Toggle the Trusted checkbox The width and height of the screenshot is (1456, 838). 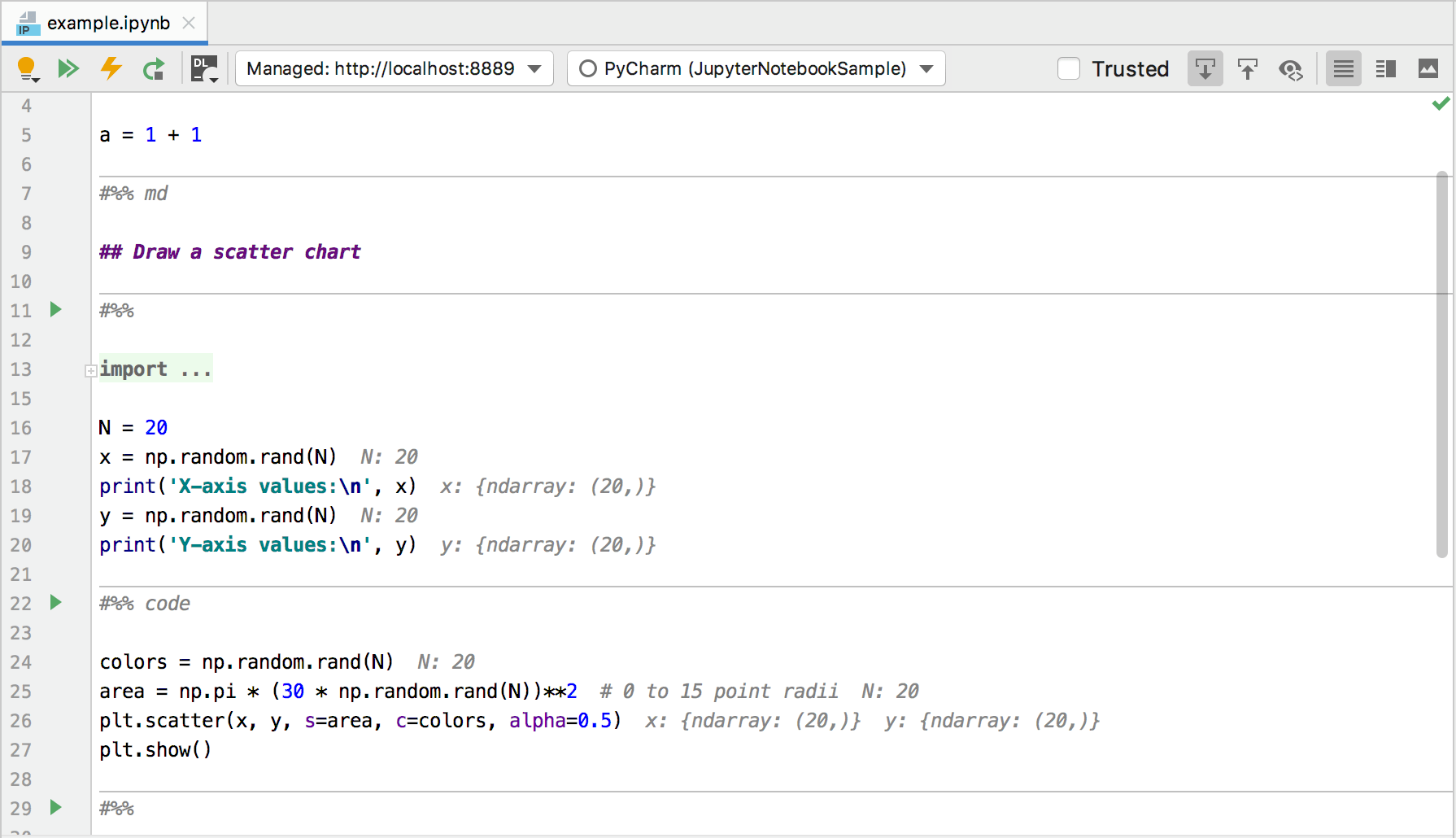click(1069, 69)
